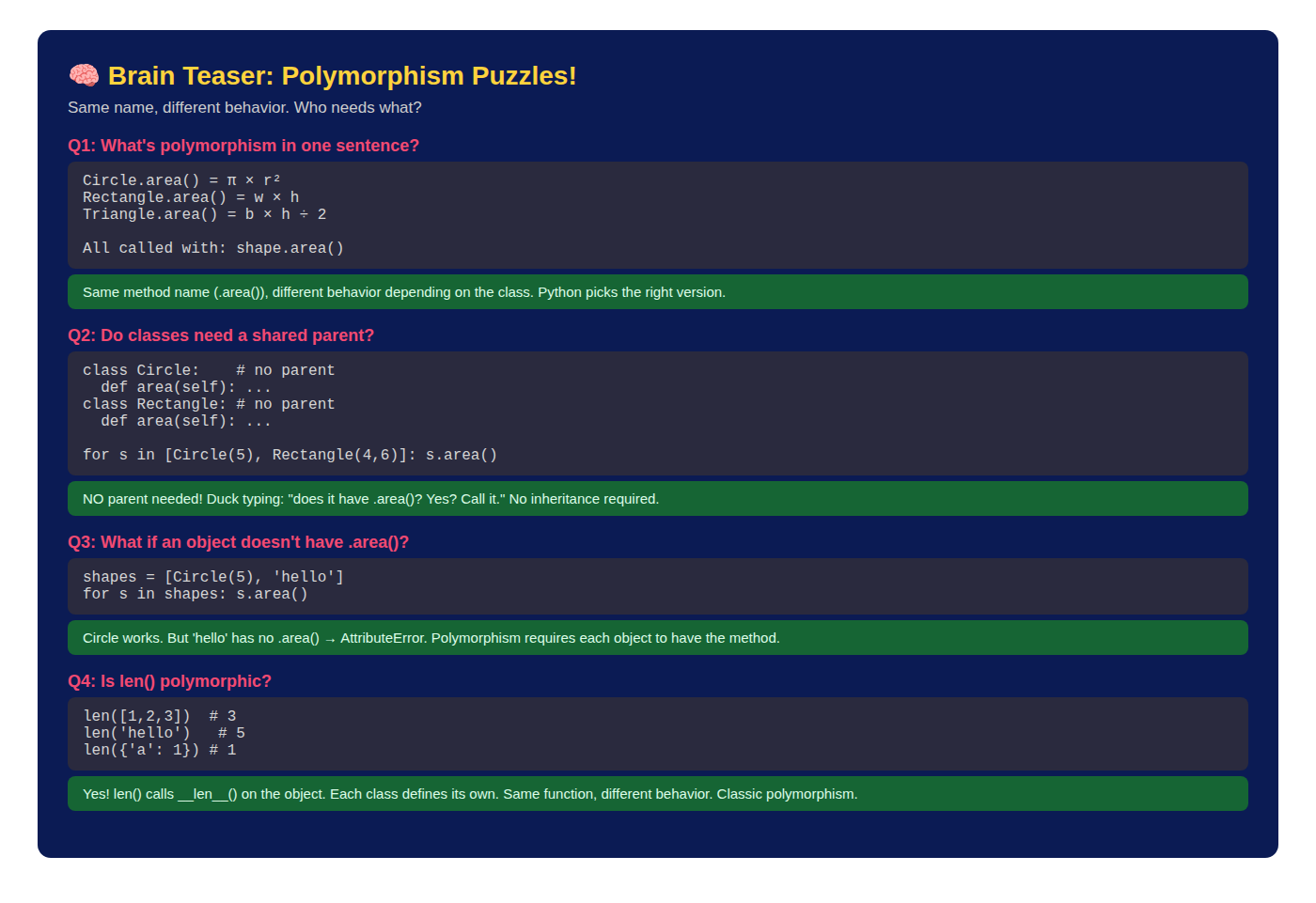Click the green answer mentioning AttributeError
Image resolution: width=1316 pixels, height=903 pixels.
658,638
